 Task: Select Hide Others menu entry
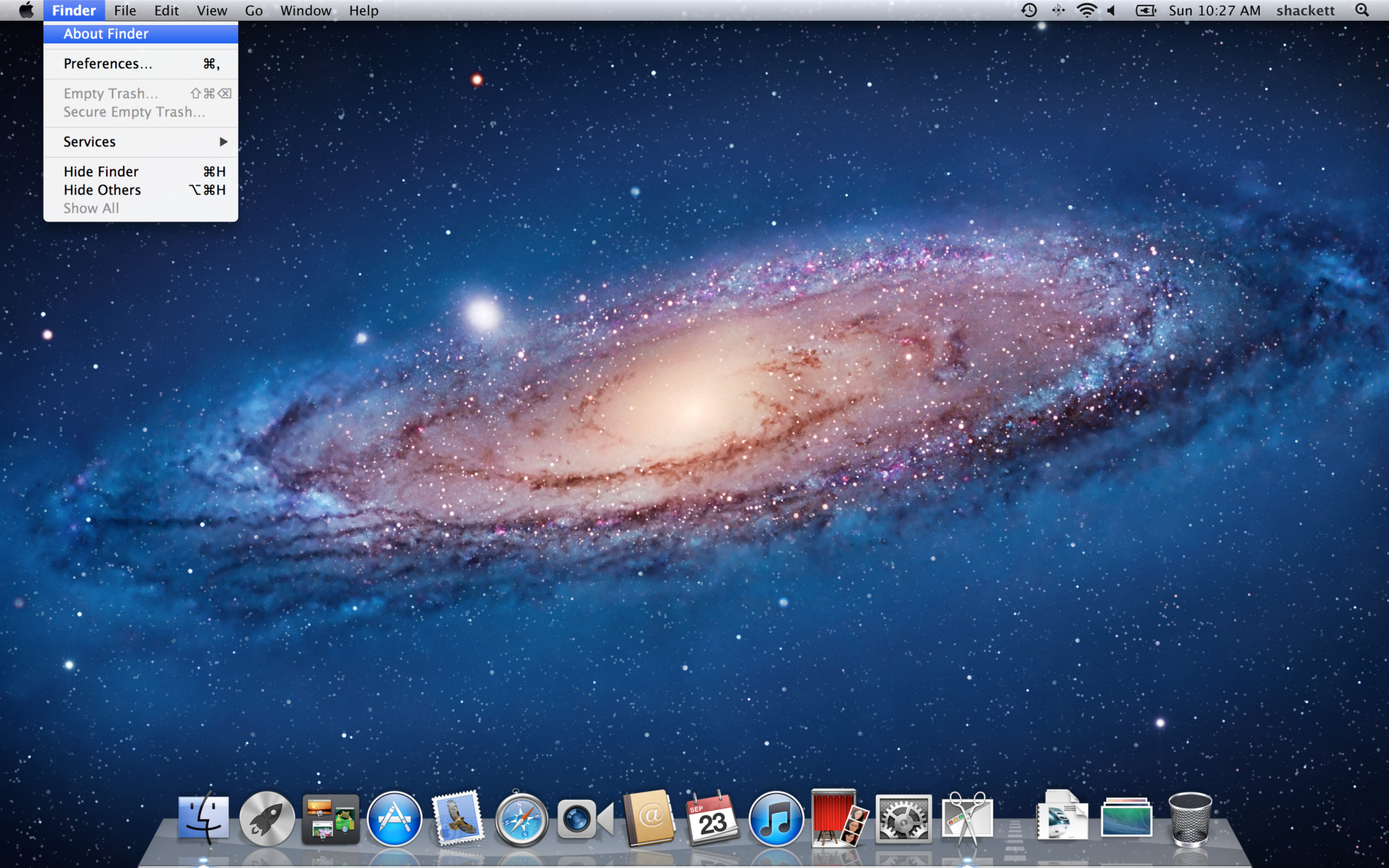(x=102, y=190)
